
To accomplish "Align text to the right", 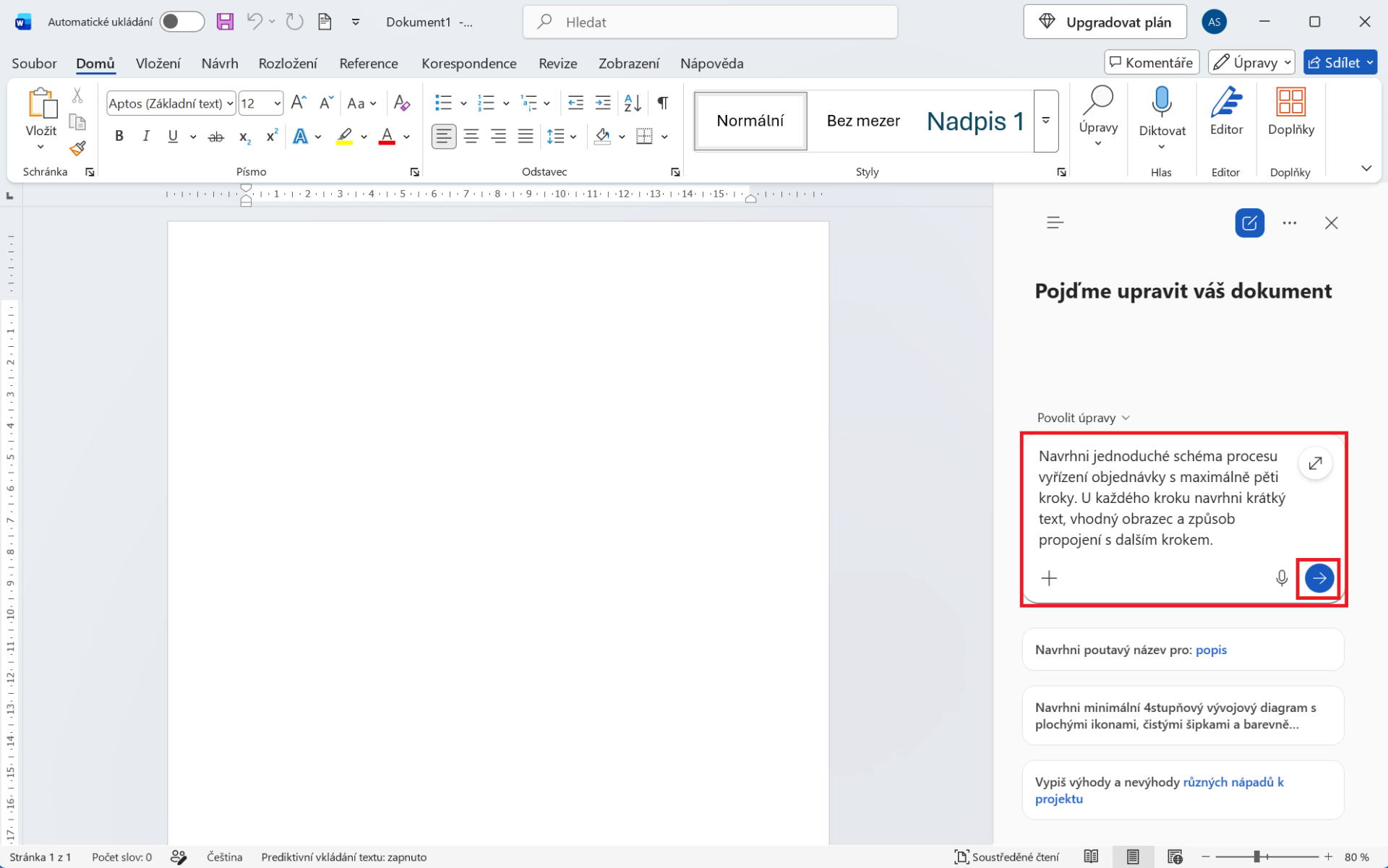I will [498, 136].
